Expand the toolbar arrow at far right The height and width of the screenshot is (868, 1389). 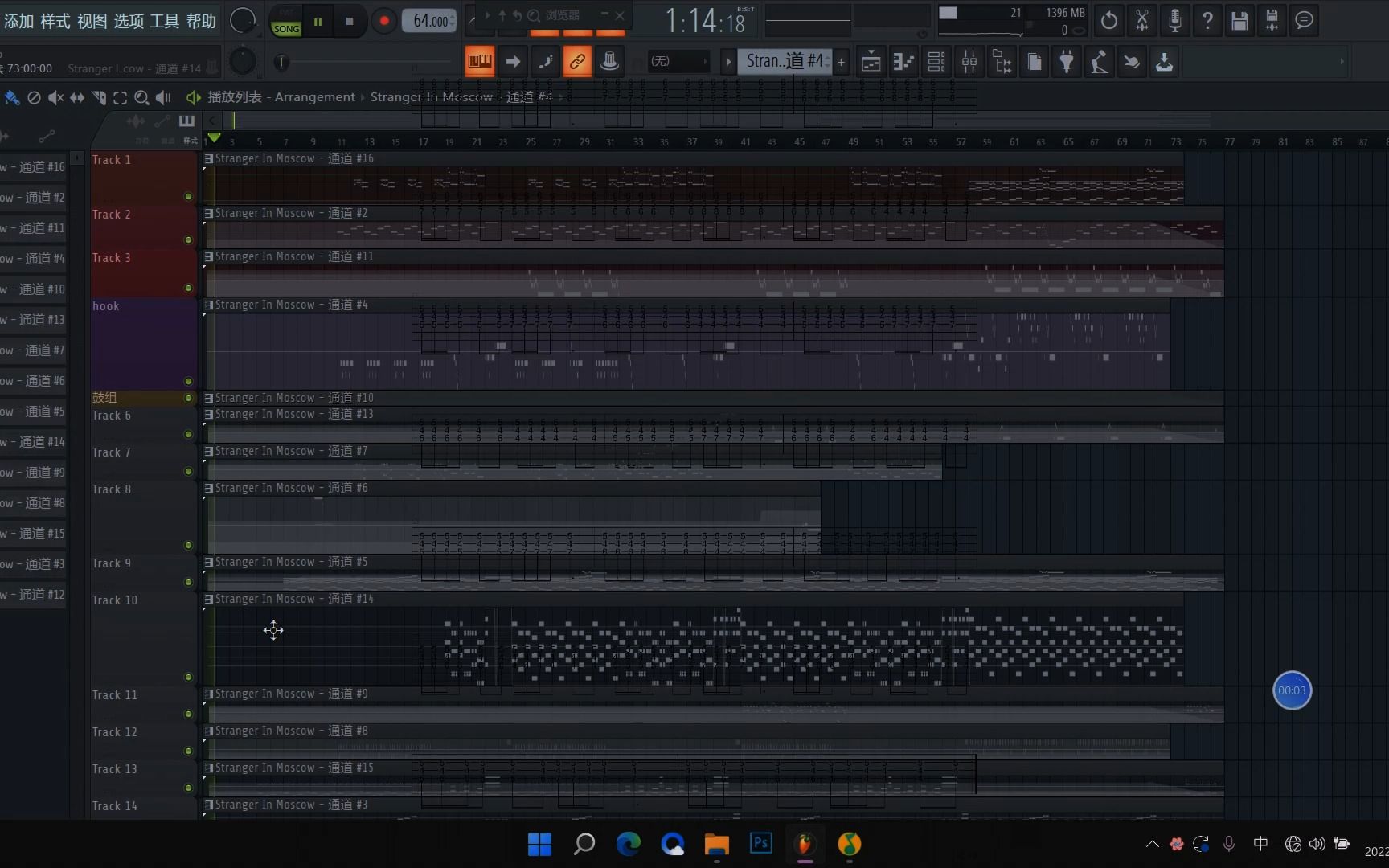tap(1342, 62)
